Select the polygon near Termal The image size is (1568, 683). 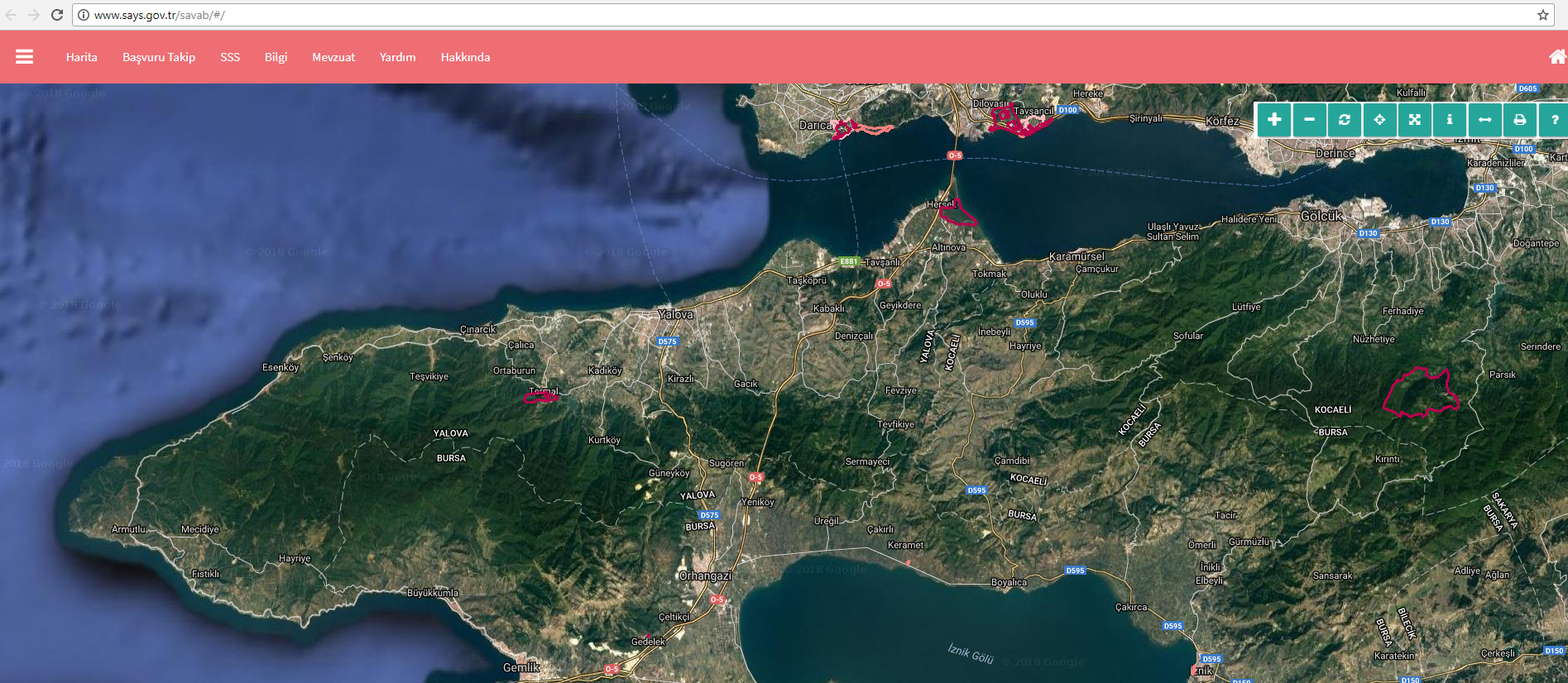coord(541,398)
